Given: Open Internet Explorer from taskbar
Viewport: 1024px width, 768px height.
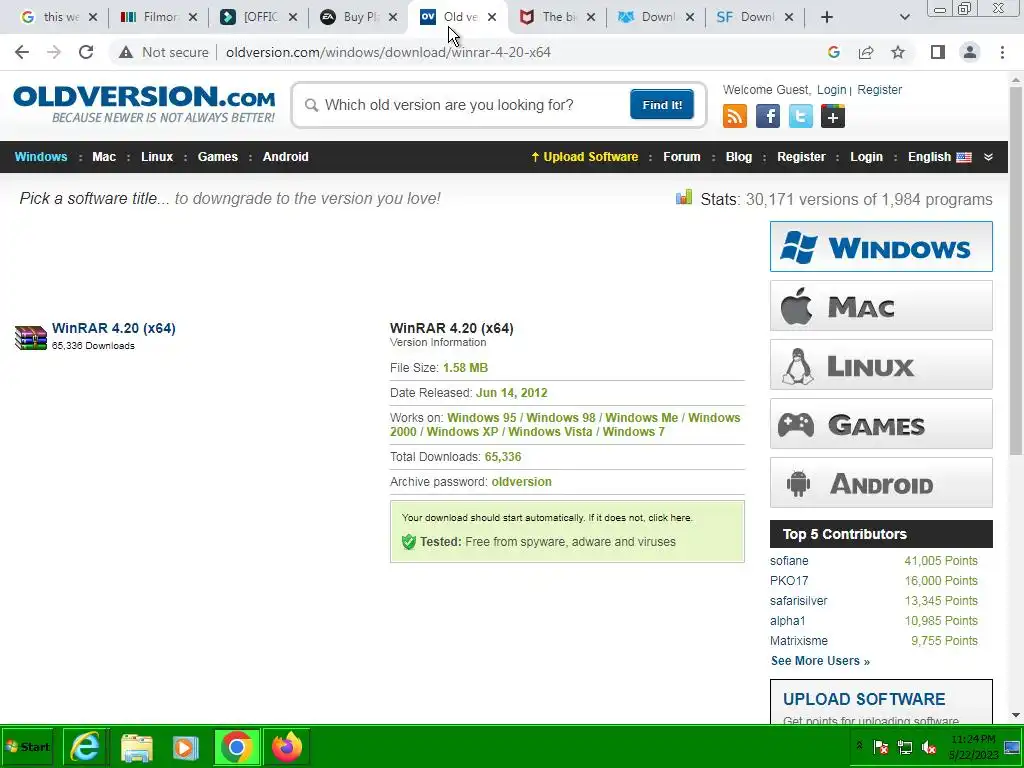Looking at the screenshot, I should (x=85, y=746).
